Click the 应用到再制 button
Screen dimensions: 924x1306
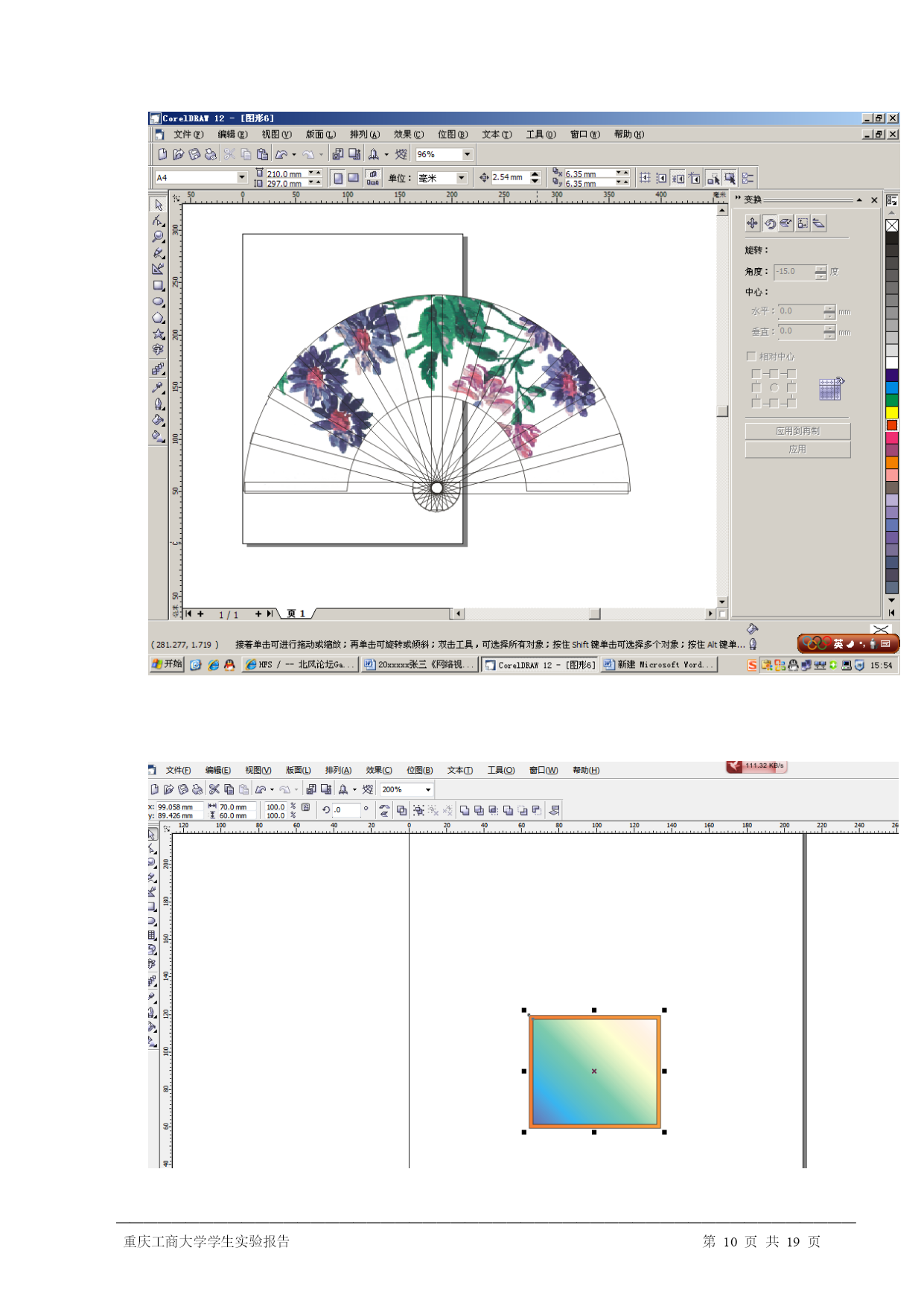click(797, 431)
